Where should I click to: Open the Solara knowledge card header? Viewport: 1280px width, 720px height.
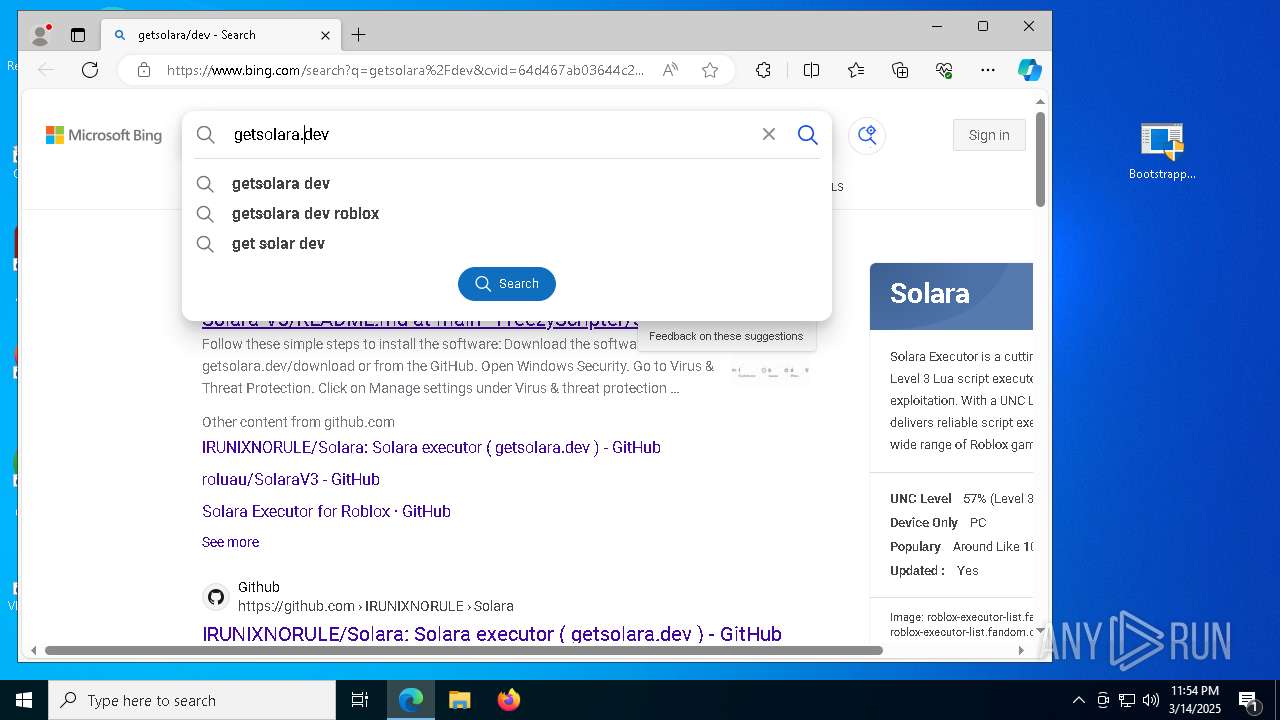tap(951, 296)
